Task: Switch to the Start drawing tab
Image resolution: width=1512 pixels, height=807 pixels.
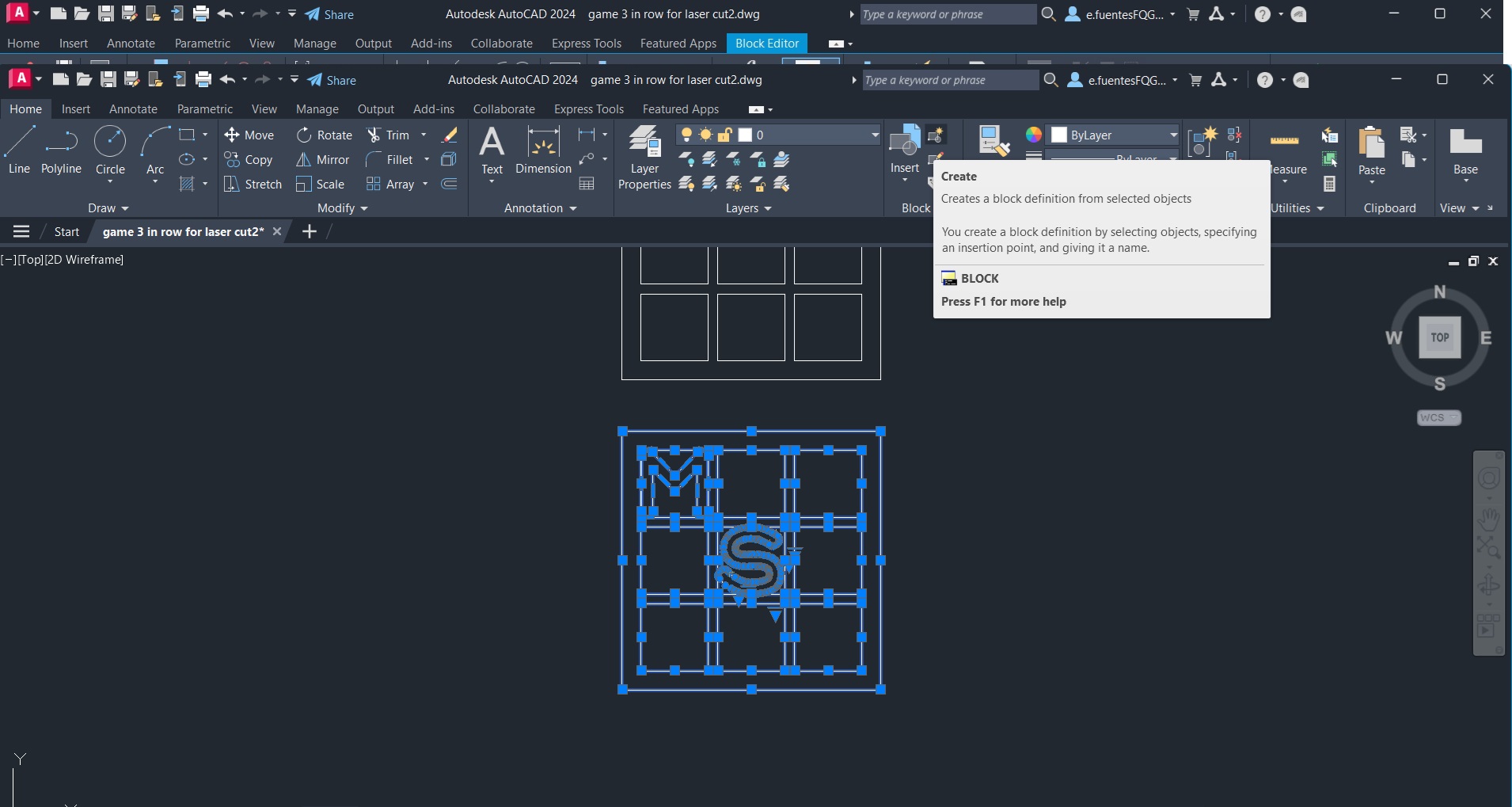Action: click(x=66, y=231)
